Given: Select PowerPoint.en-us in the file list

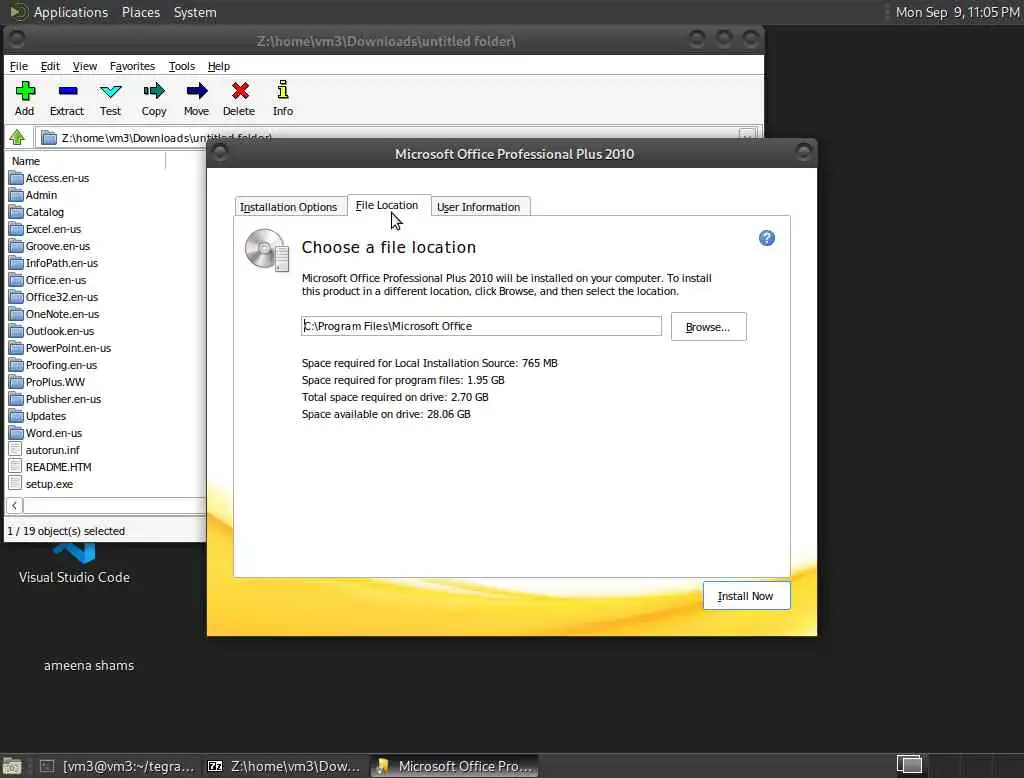Looking at the screenshot, I should 68,348.
